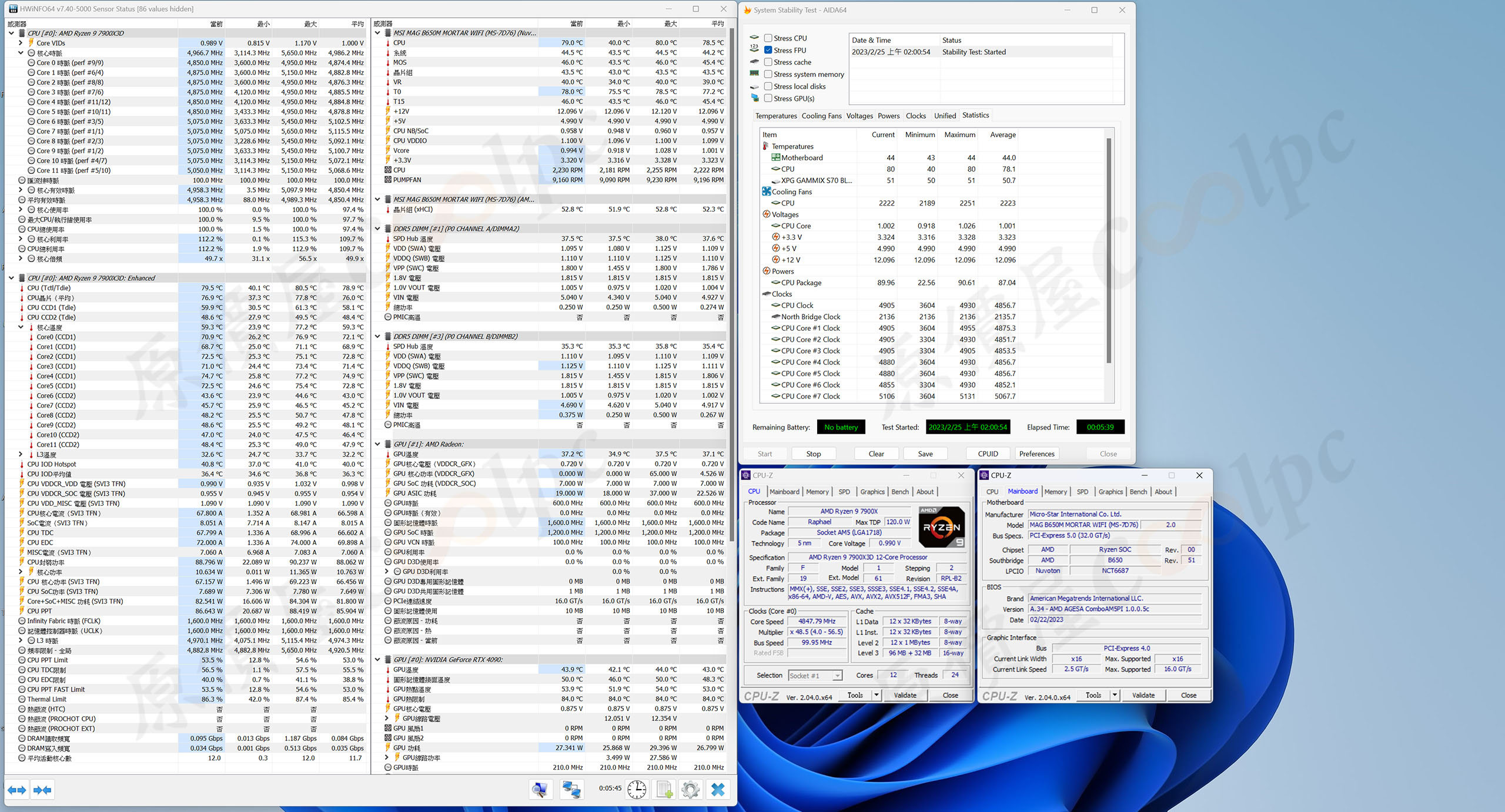Click the Powers icon in AIDA64 statistics list
Screen dimensions: 1505x812
pyautogui.click(x=767, y=271)
